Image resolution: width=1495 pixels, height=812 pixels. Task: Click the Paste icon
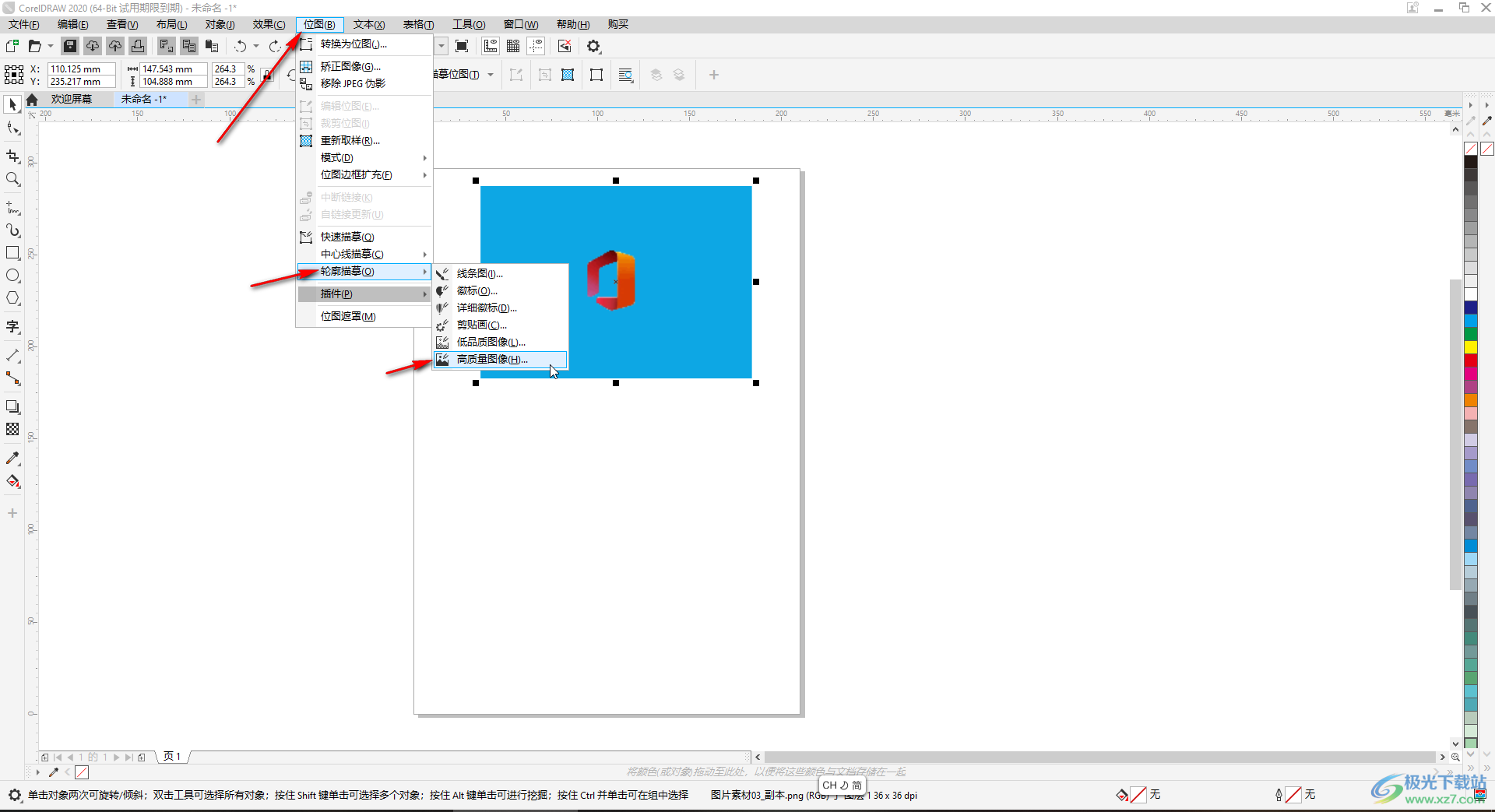pos(212,46)
